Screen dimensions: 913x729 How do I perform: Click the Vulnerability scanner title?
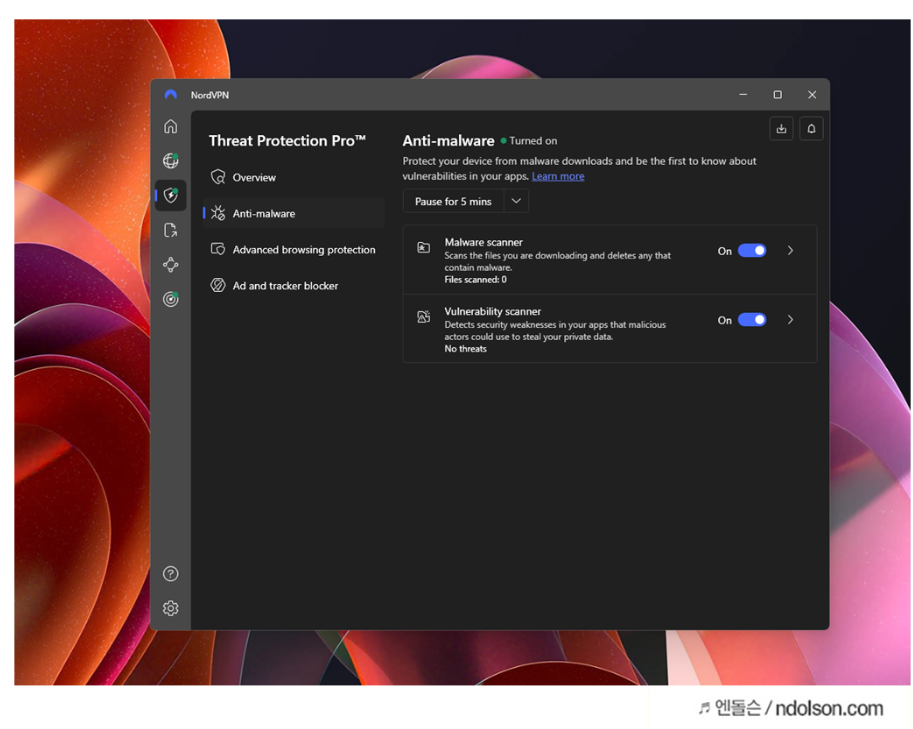(493, 312)
